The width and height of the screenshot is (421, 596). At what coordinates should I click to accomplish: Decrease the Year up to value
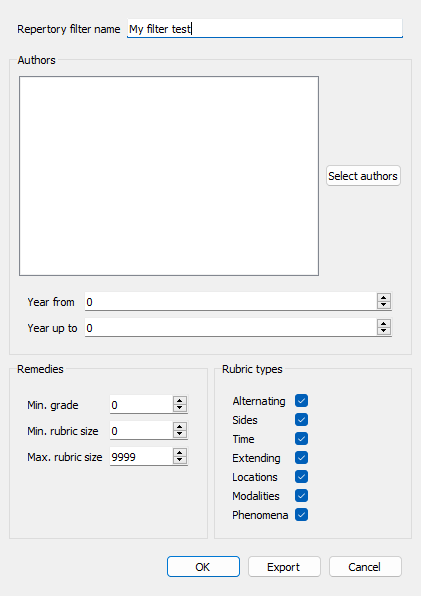(x=384, y=331)
